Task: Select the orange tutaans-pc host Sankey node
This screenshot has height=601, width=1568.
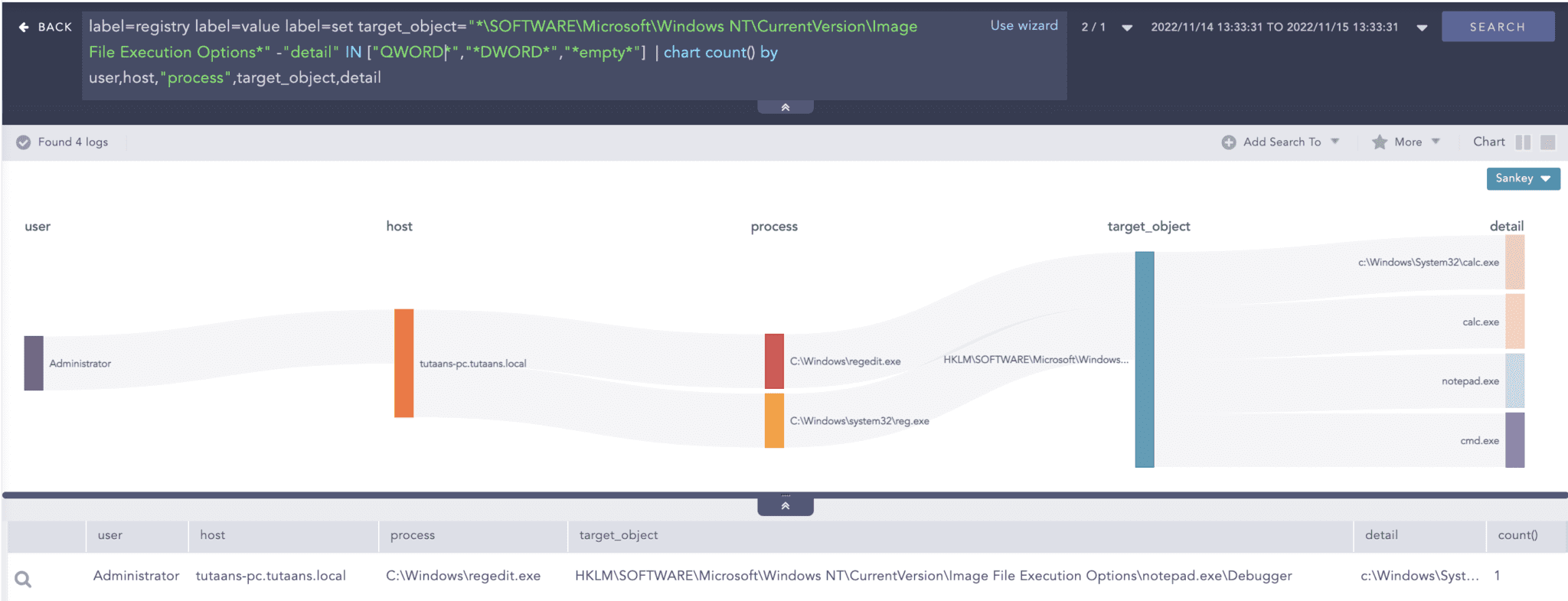Action: click(403, 363)
